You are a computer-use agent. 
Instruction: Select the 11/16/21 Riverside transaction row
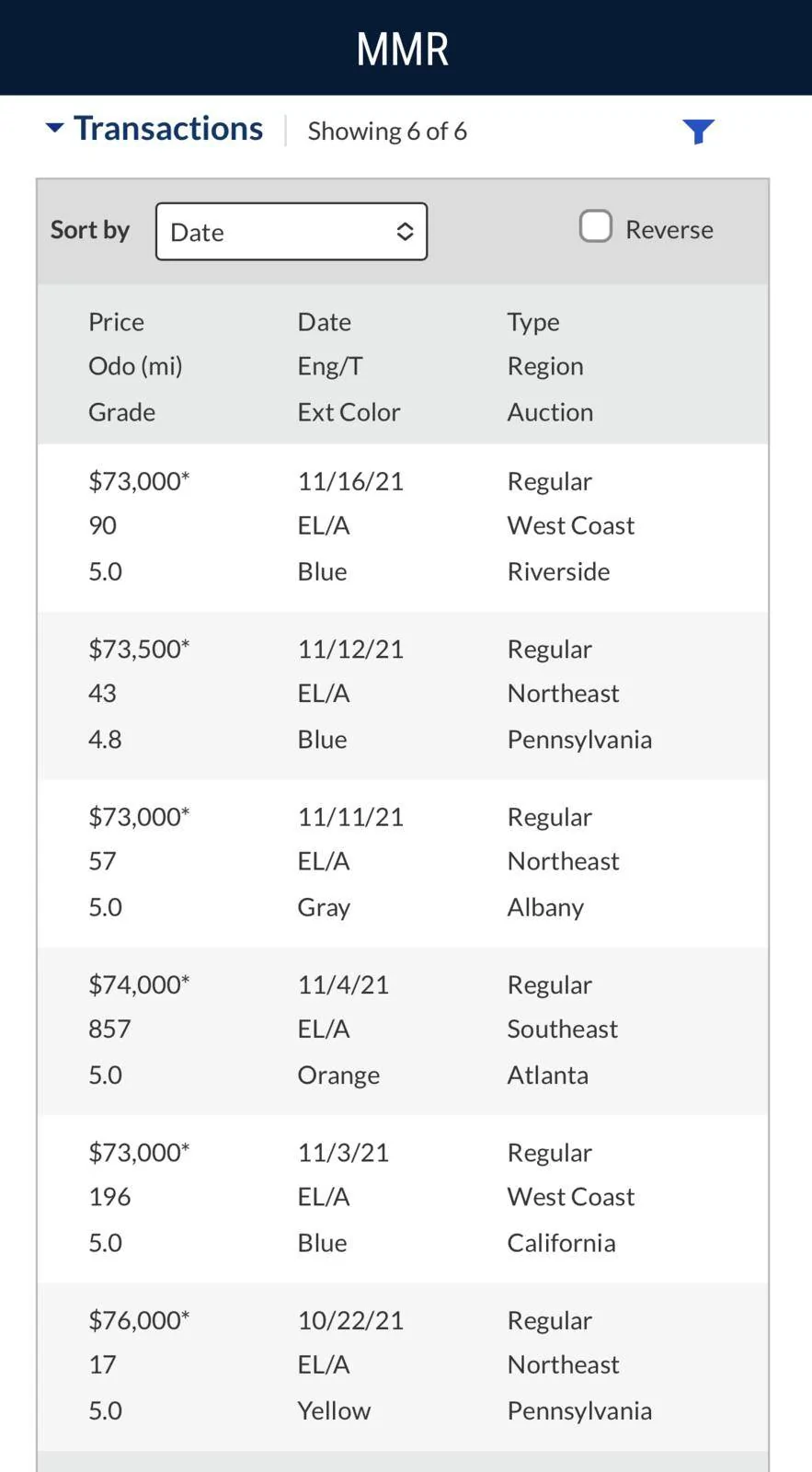[403, 527]
